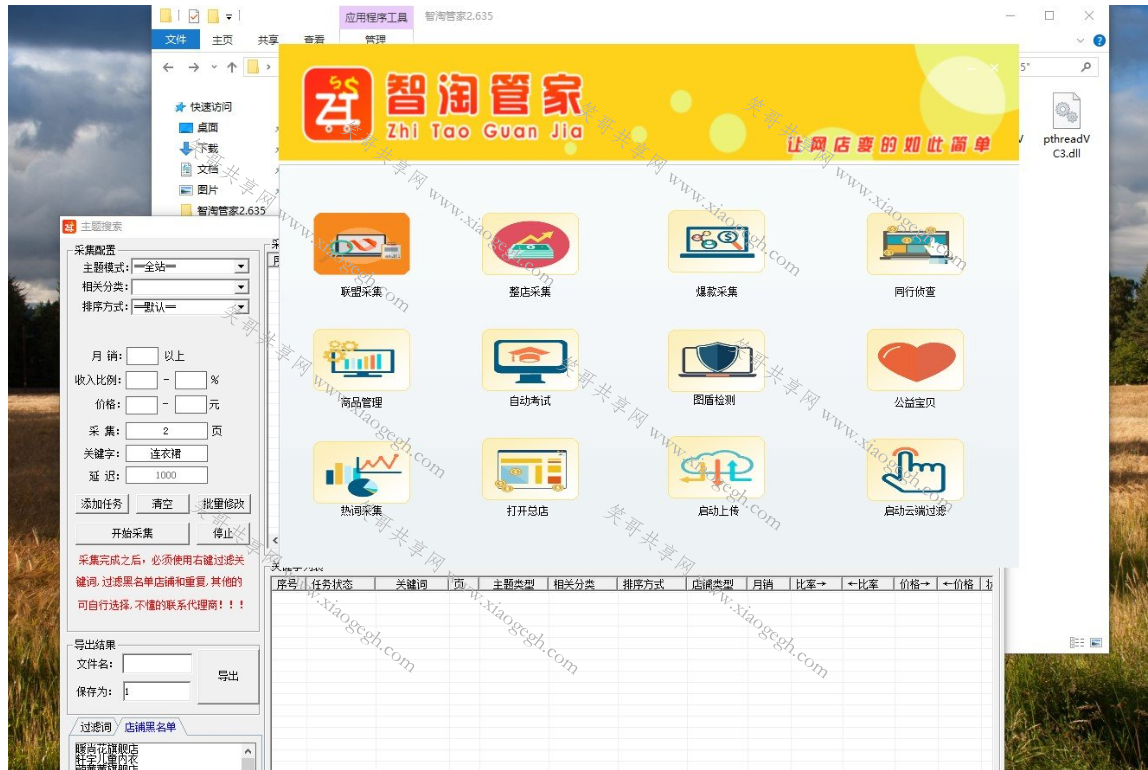
Task: Open the 热词采集 chart icon
Action: pos(362,471)
